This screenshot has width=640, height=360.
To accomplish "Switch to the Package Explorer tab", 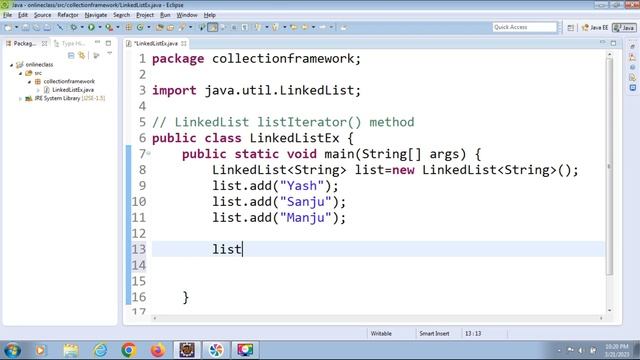I will [24, 43].
